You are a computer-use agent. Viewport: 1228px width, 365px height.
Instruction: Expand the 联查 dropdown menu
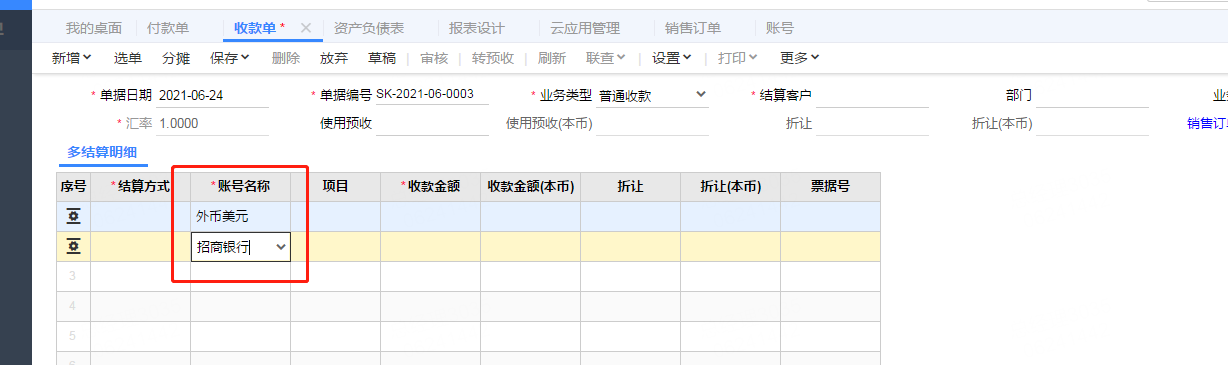click(621, 58)
